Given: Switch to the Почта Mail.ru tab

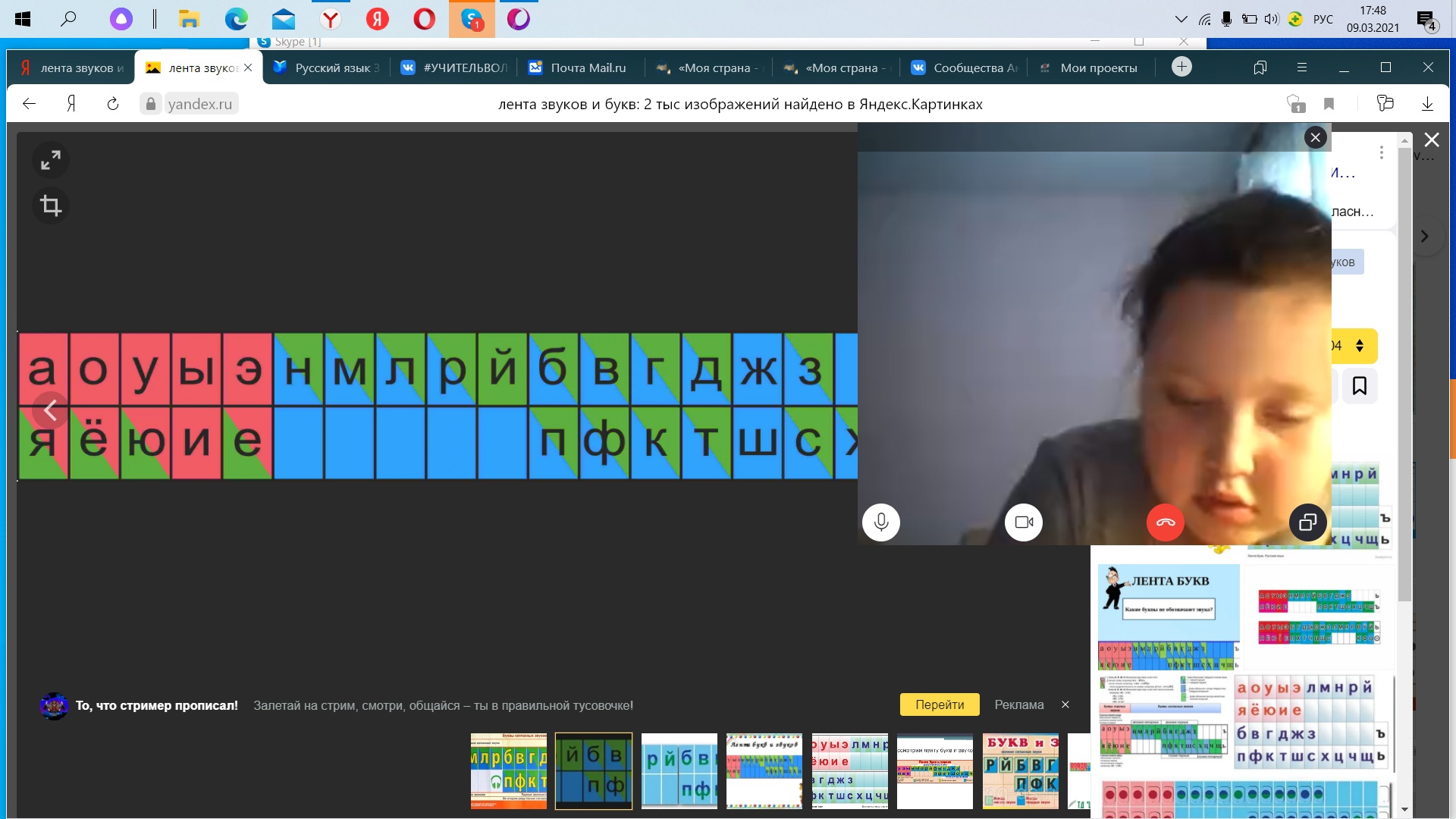Looking at the screenshot, I should point(580,67).
